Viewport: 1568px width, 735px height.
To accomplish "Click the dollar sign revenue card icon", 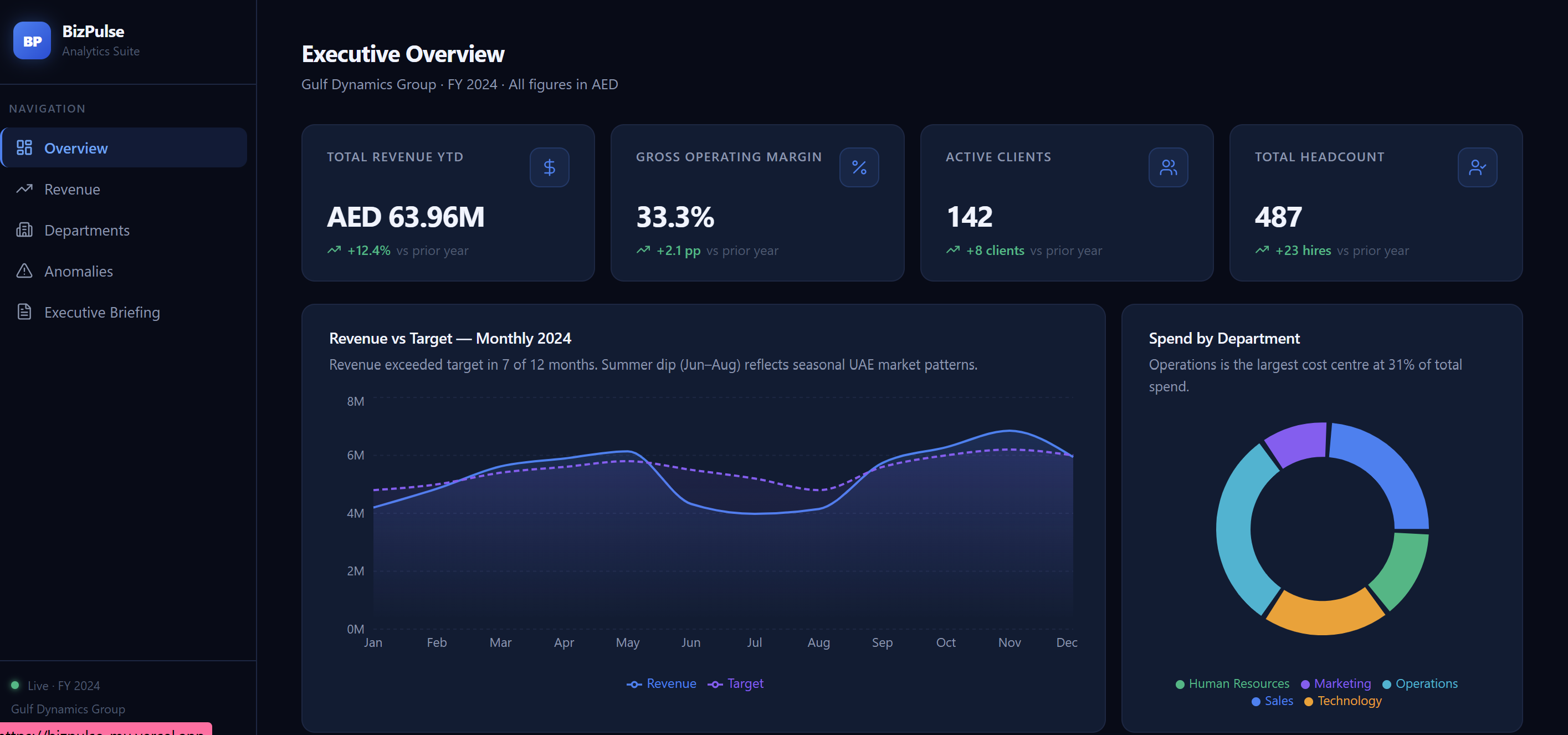I will (x=549, y=167).
